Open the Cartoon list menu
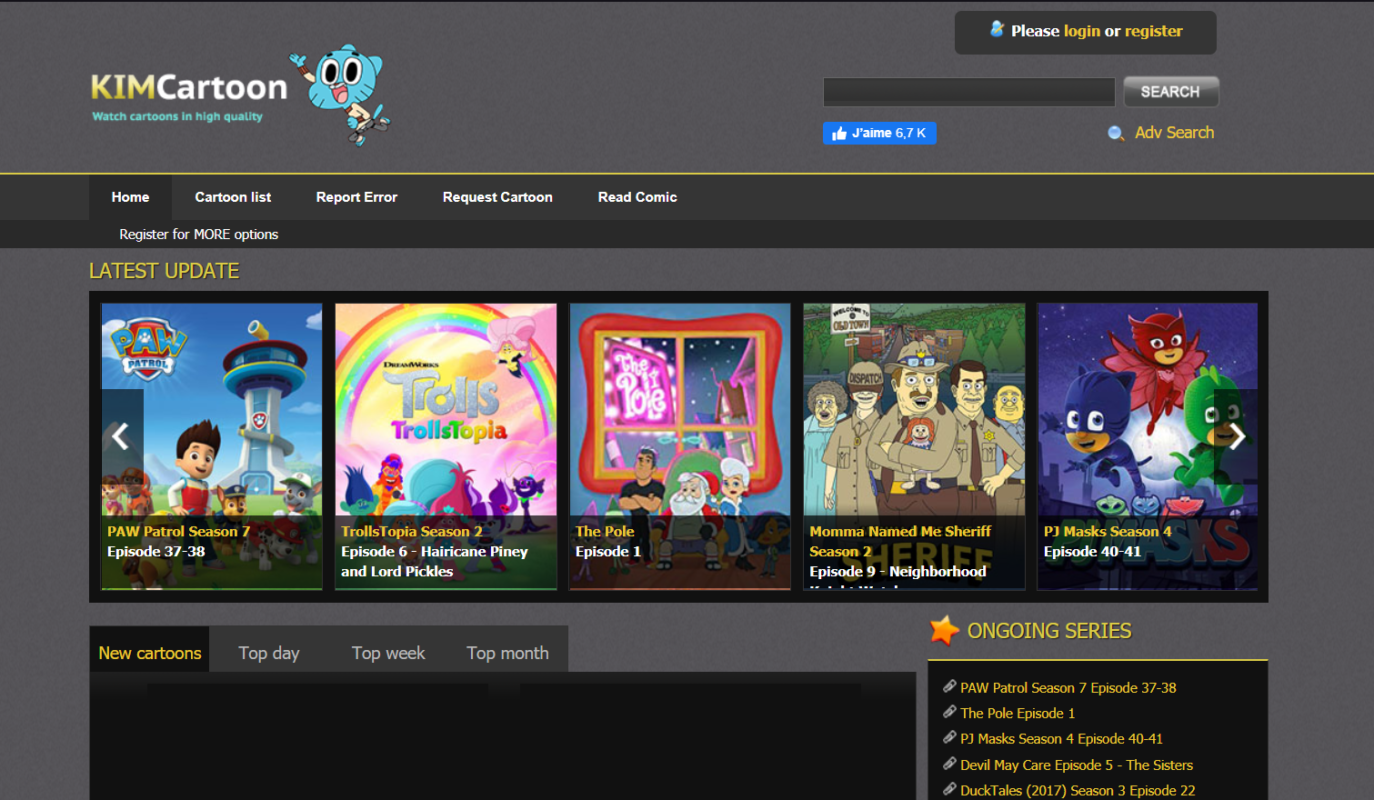This screenshot has height=800, width=1374. (233, 197)
